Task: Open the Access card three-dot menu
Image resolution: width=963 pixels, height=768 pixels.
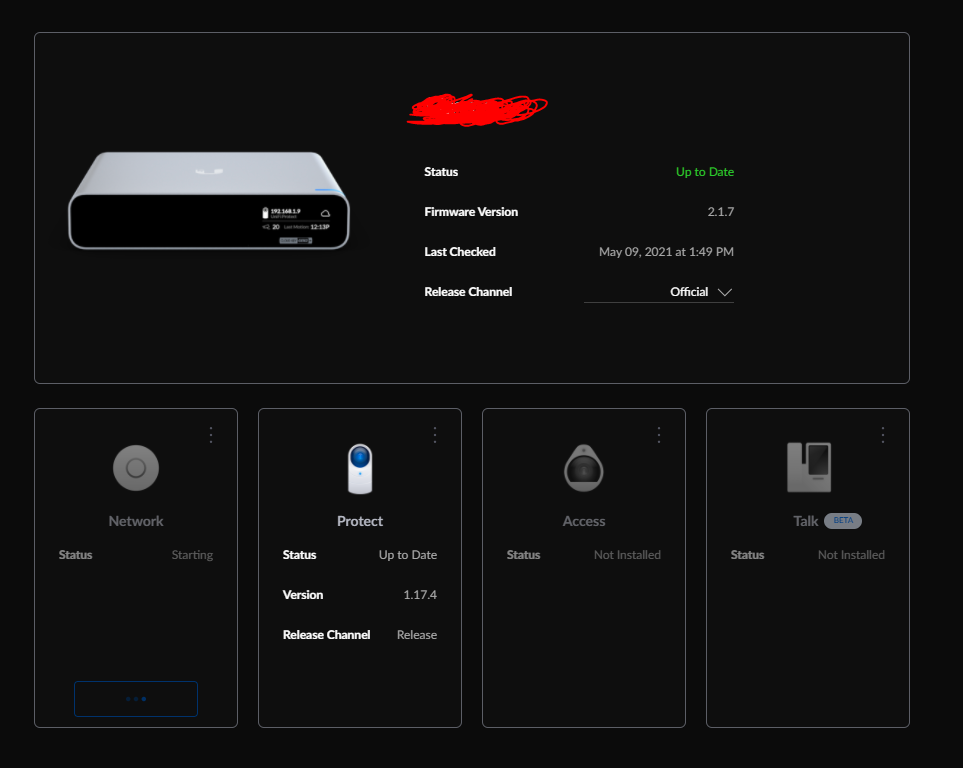Action: point(659,434)
